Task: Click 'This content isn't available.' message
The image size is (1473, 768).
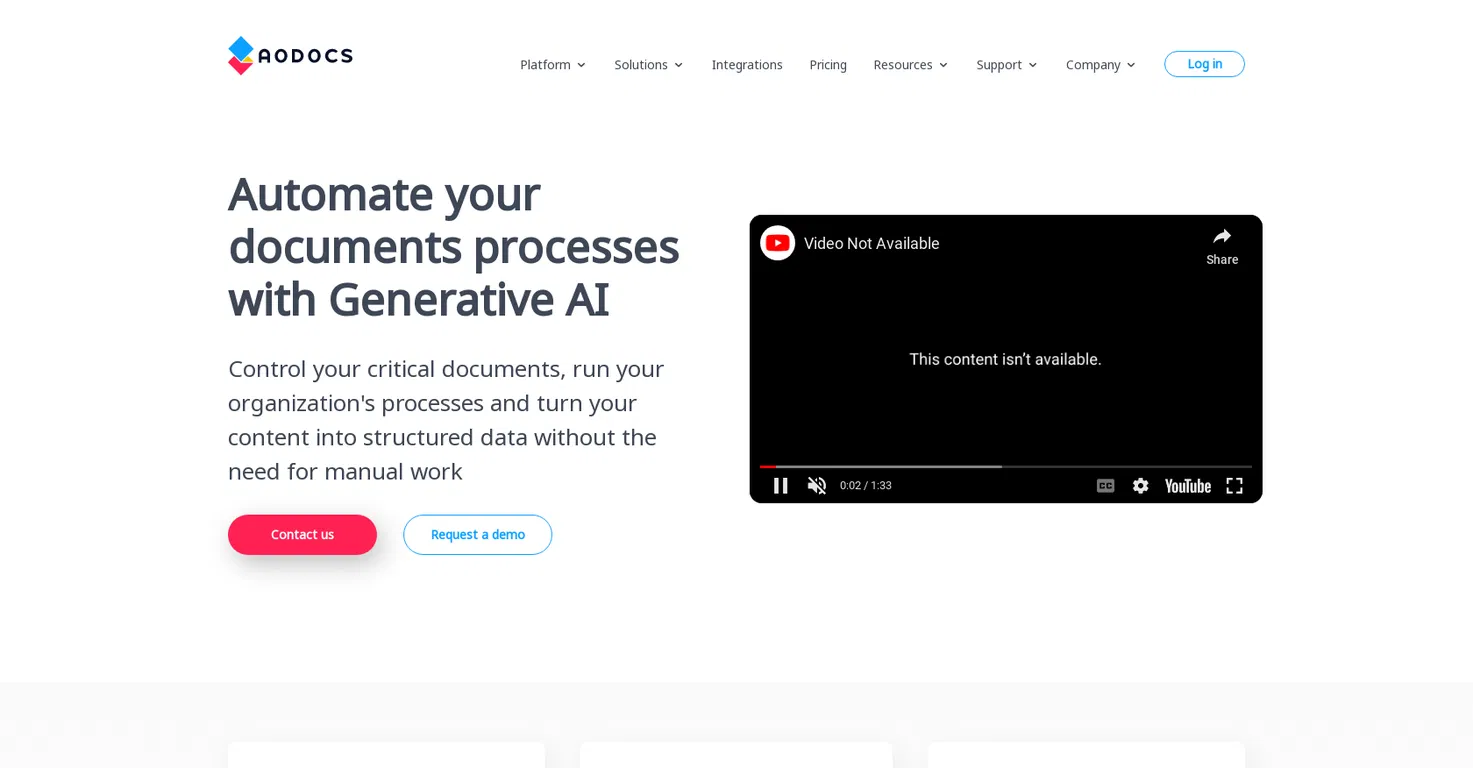Action: pyautogui.click(x=1005, y=359)
